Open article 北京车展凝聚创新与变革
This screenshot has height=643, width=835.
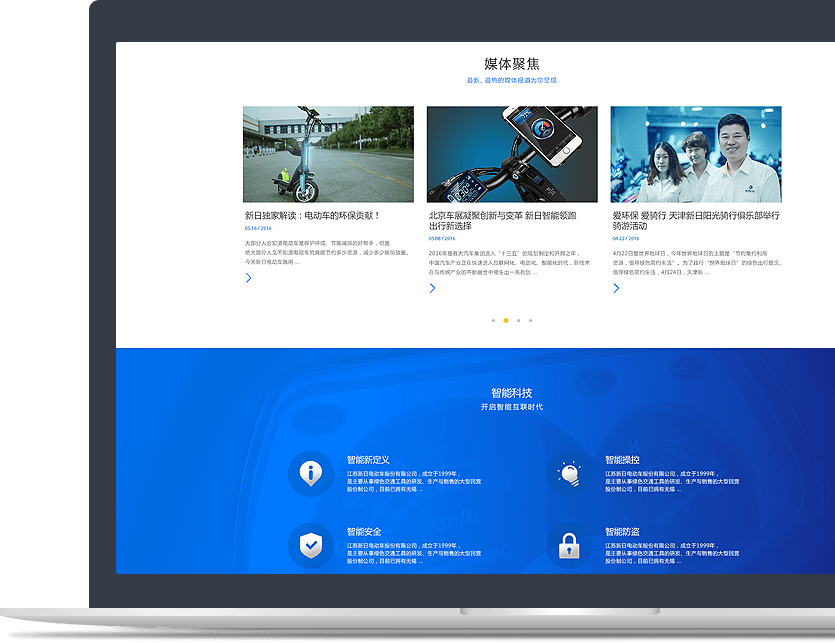(502, 220)
